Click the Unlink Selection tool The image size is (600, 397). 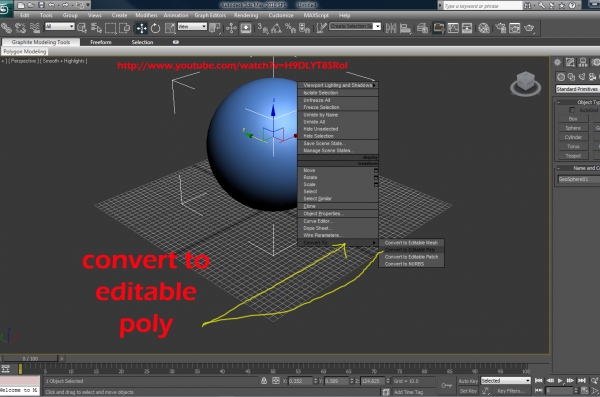pos(20,28)
